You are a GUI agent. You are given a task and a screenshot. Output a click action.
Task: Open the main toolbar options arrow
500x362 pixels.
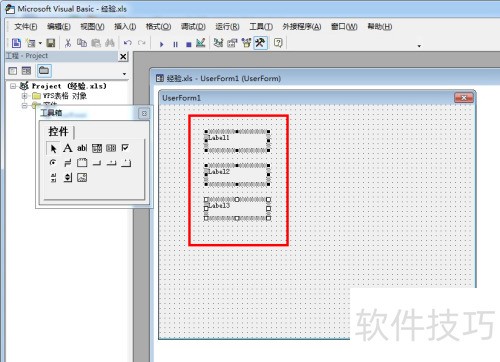point(419,46)
